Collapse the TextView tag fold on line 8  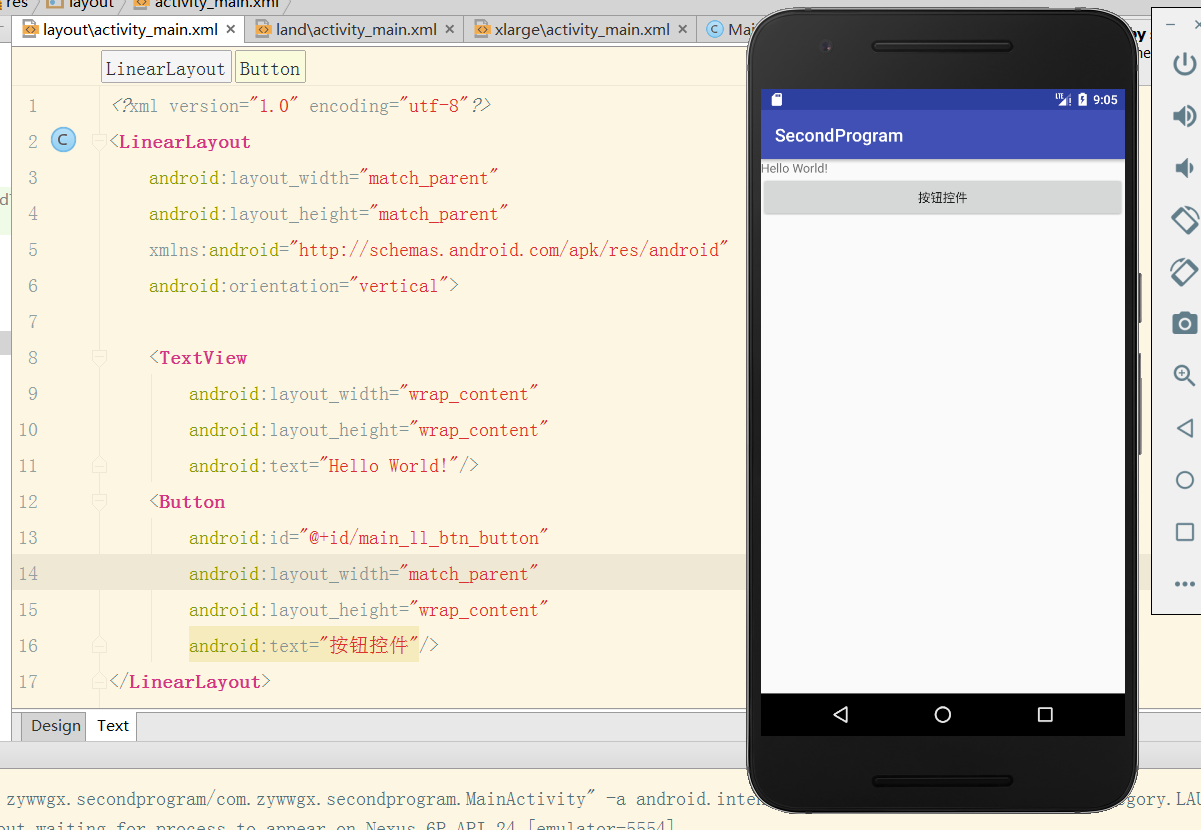[99, 358]
